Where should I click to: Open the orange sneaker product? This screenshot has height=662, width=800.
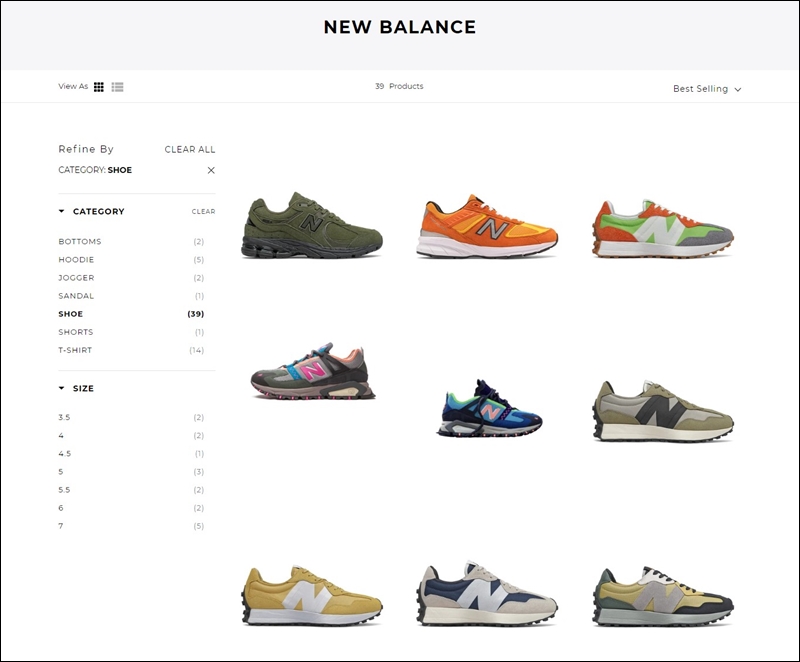[x=487, y=226]
